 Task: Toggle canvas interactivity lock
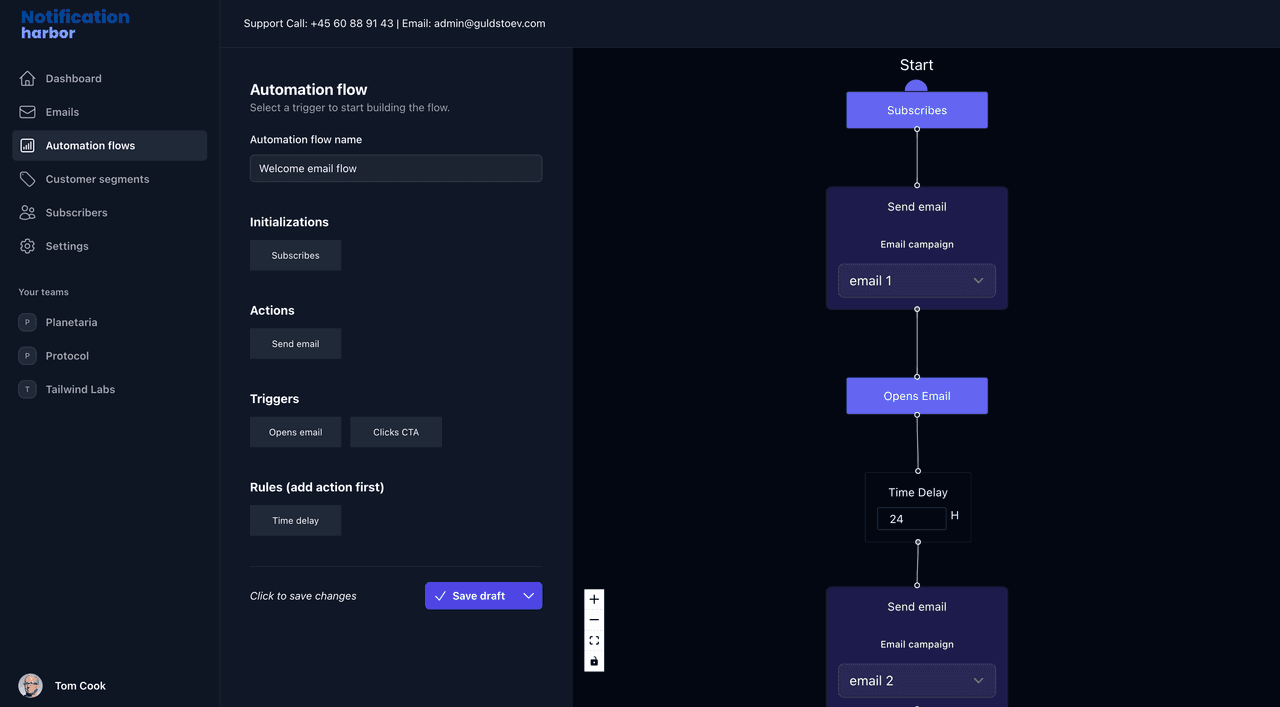click(x=594, y=662)
